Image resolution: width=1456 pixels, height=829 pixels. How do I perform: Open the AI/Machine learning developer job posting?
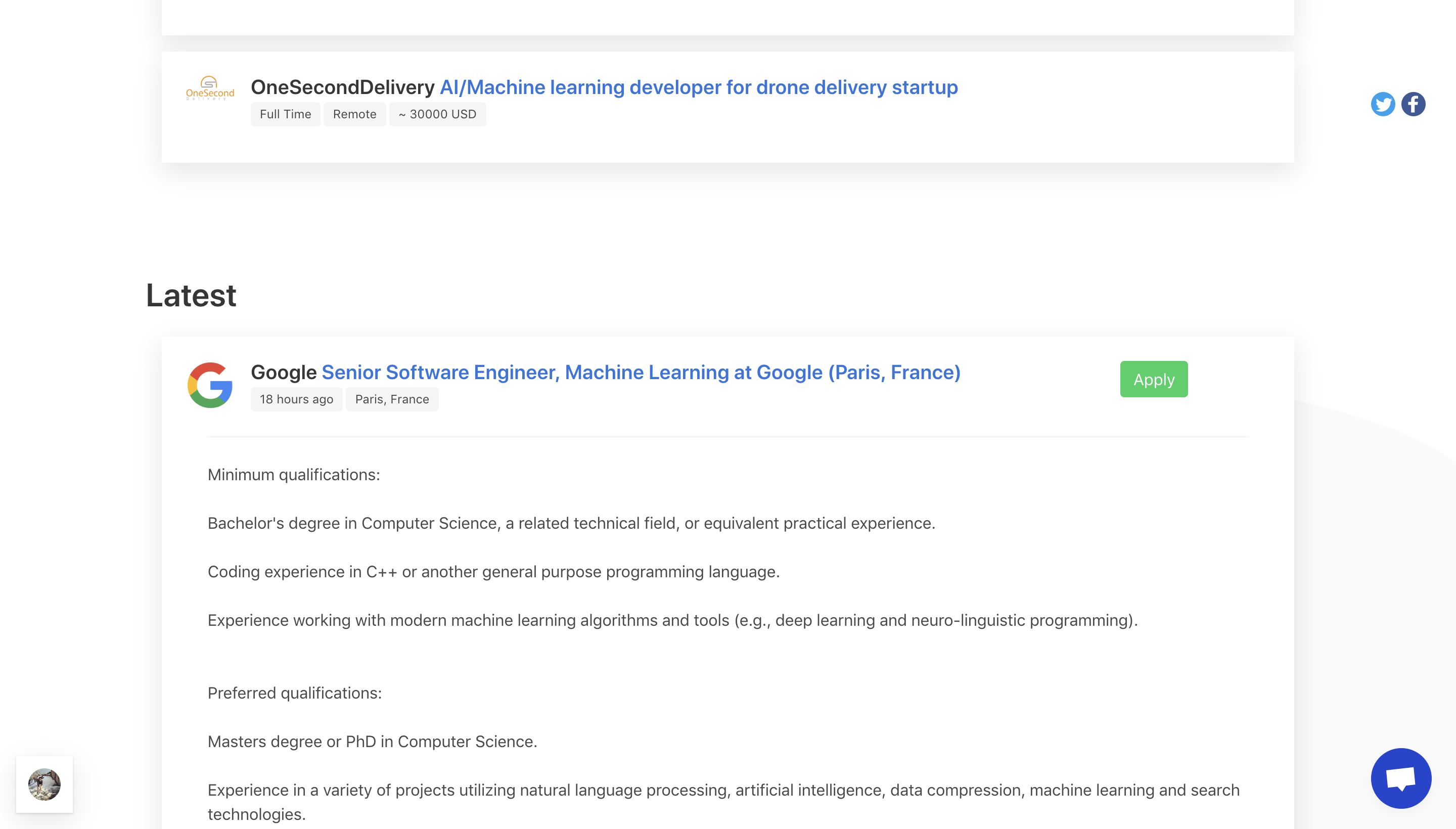pos(698,87)
